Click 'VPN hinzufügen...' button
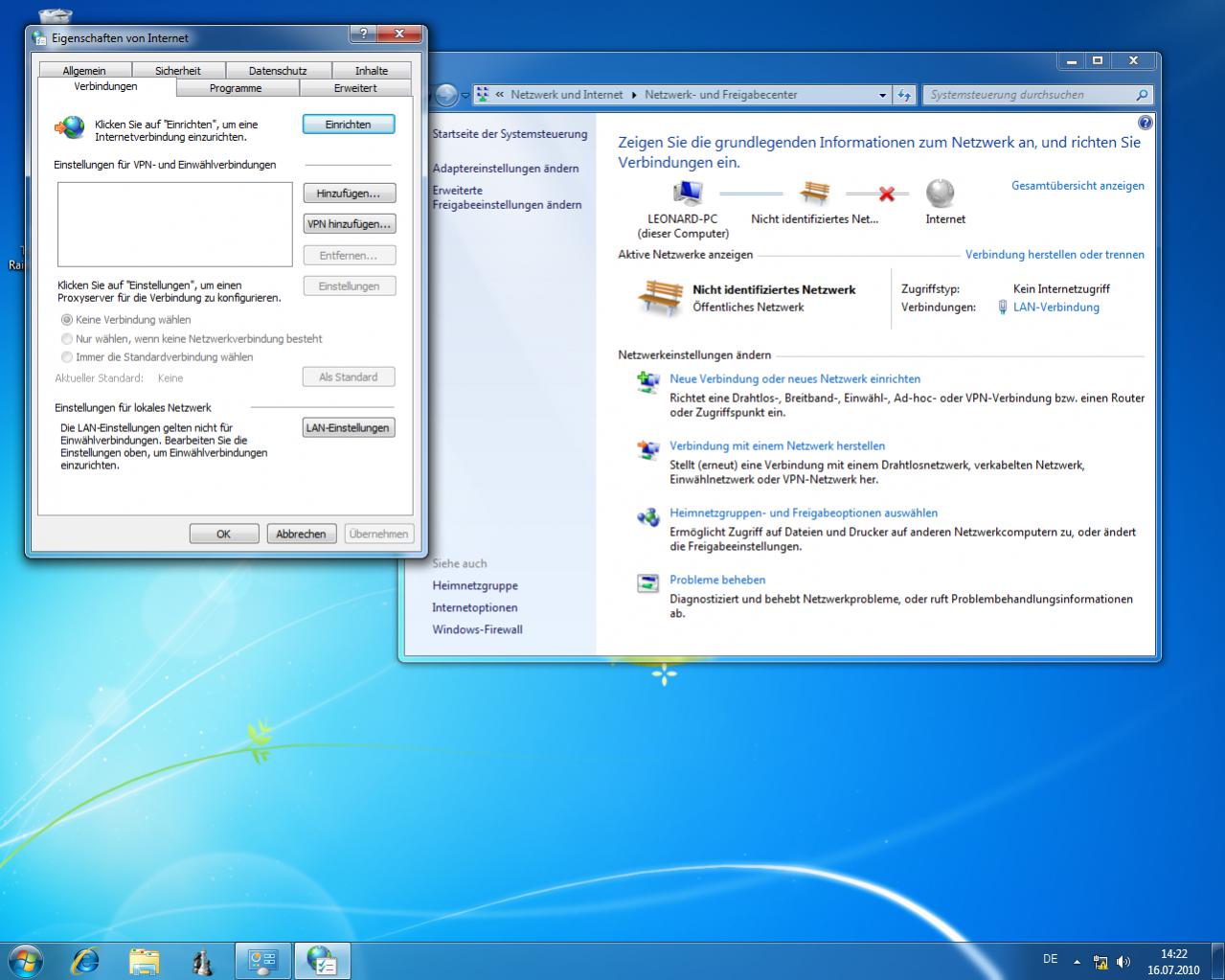This screenshot has width=1225, height=980. (349, 224)
